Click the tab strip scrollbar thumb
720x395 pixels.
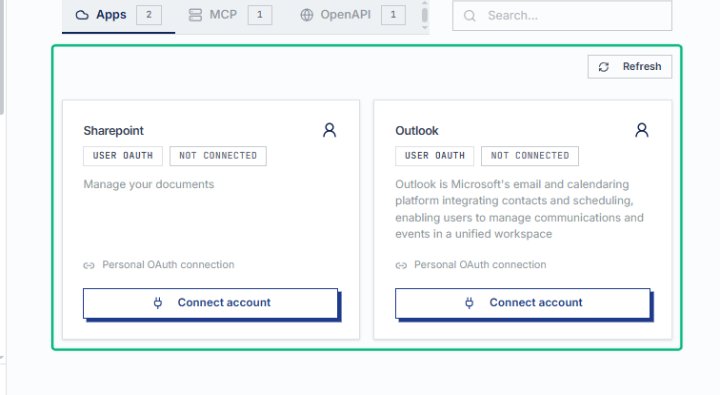point(425,15)
